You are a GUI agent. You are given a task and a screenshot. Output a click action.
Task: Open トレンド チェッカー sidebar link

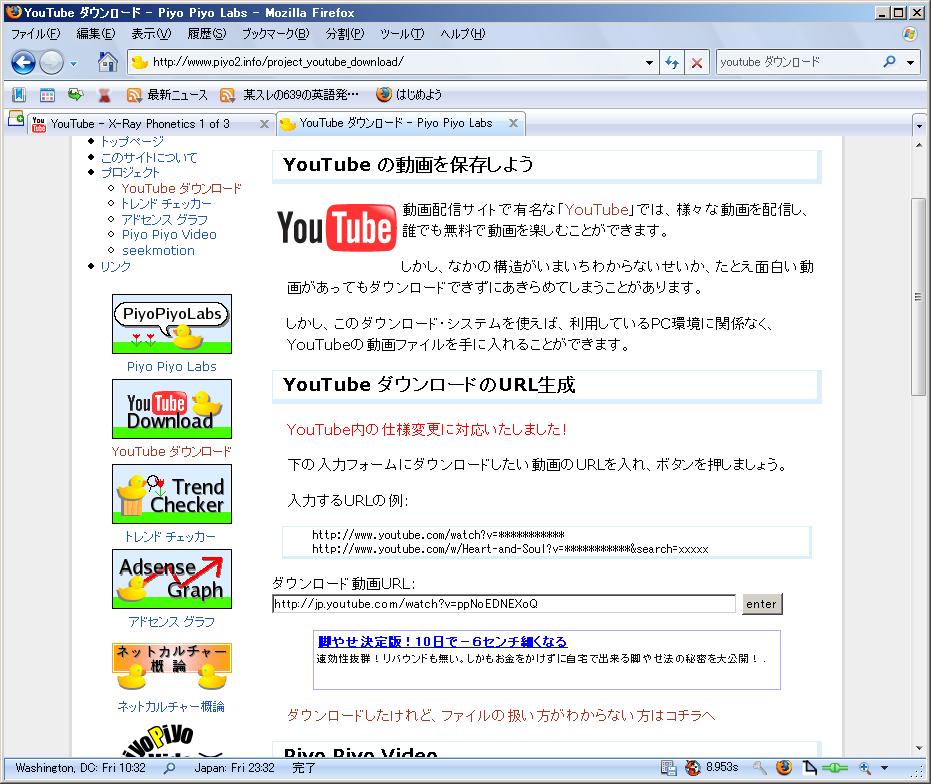click(166, 204)
